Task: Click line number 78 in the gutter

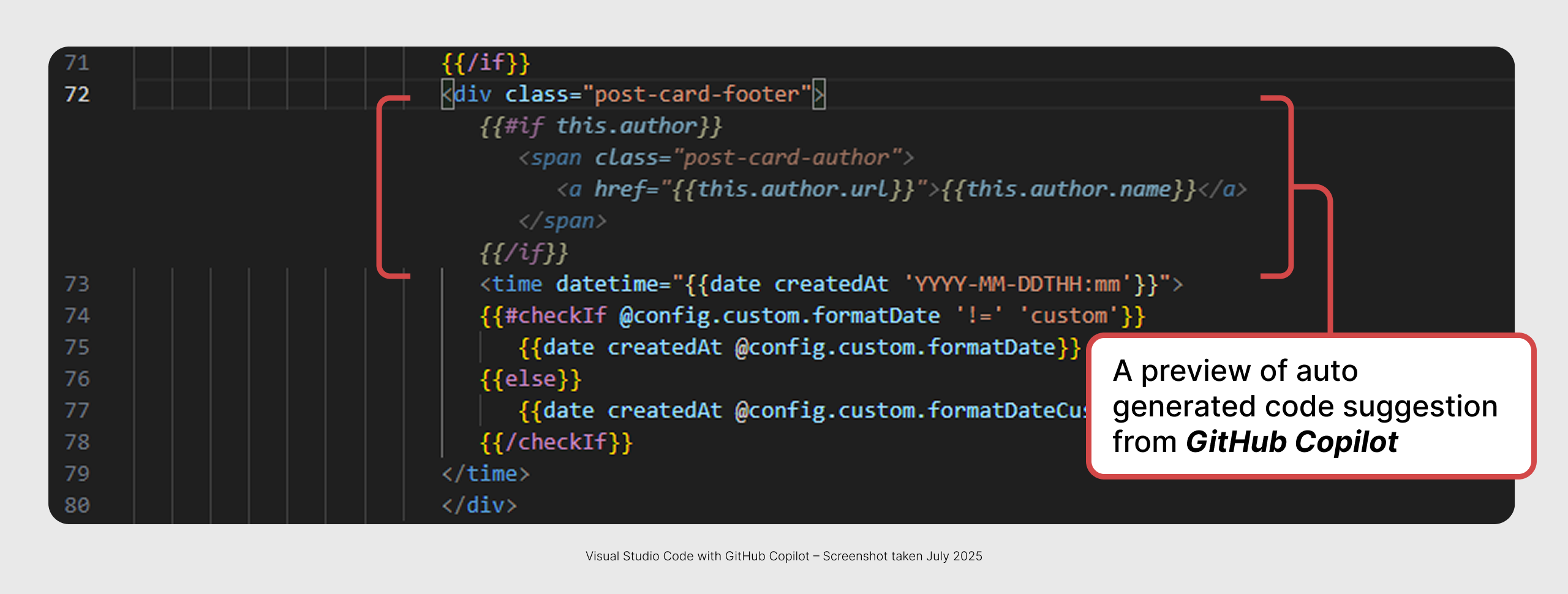Action: (x=77, y=442)
